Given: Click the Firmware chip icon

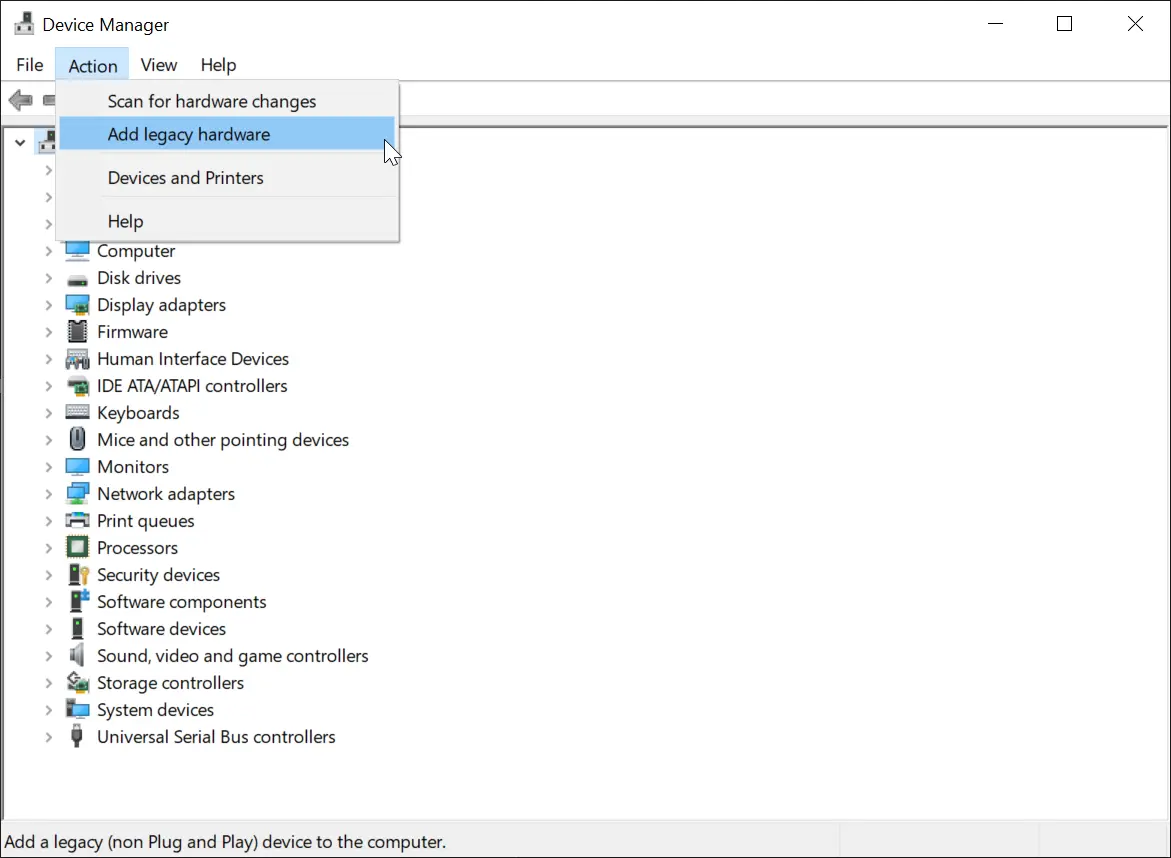Looking at the screenshot, I should coord(77,332).
